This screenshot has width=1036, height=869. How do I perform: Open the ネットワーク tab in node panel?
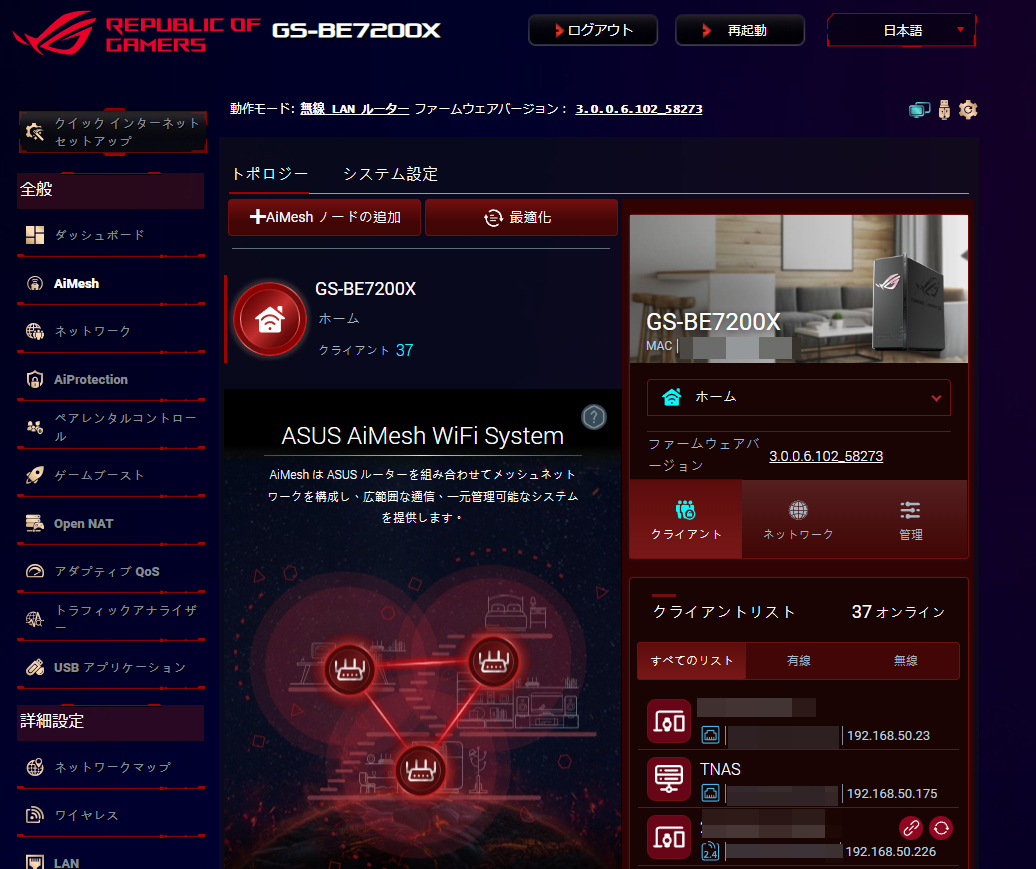coord(798,519)
